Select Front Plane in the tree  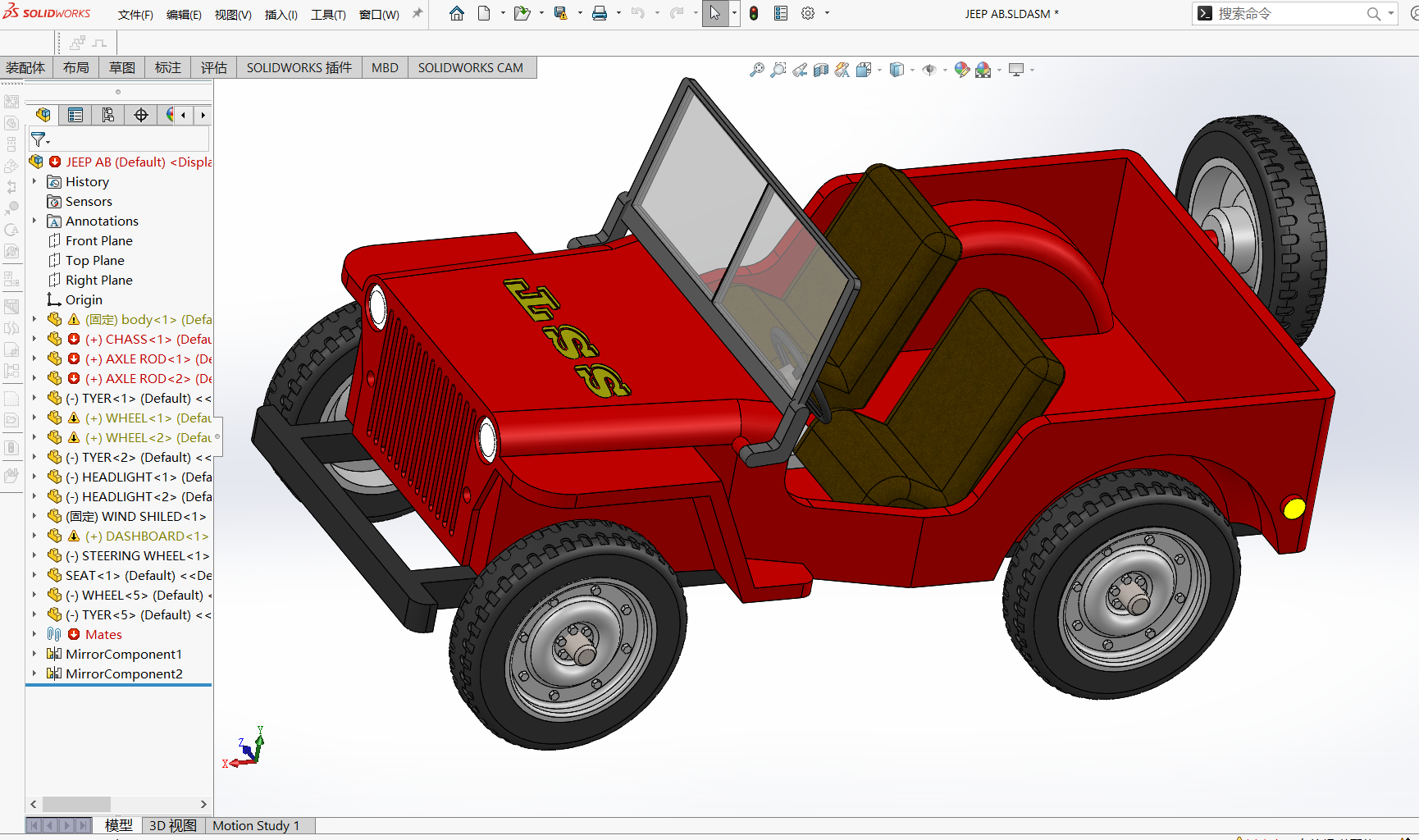[x=98, y=240]
